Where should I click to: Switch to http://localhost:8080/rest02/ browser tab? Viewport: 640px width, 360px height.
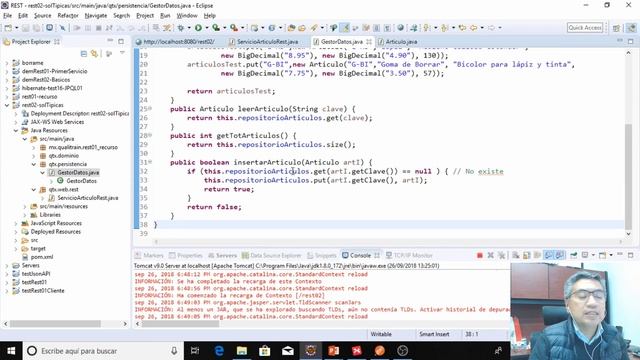(x=175, y=42)
